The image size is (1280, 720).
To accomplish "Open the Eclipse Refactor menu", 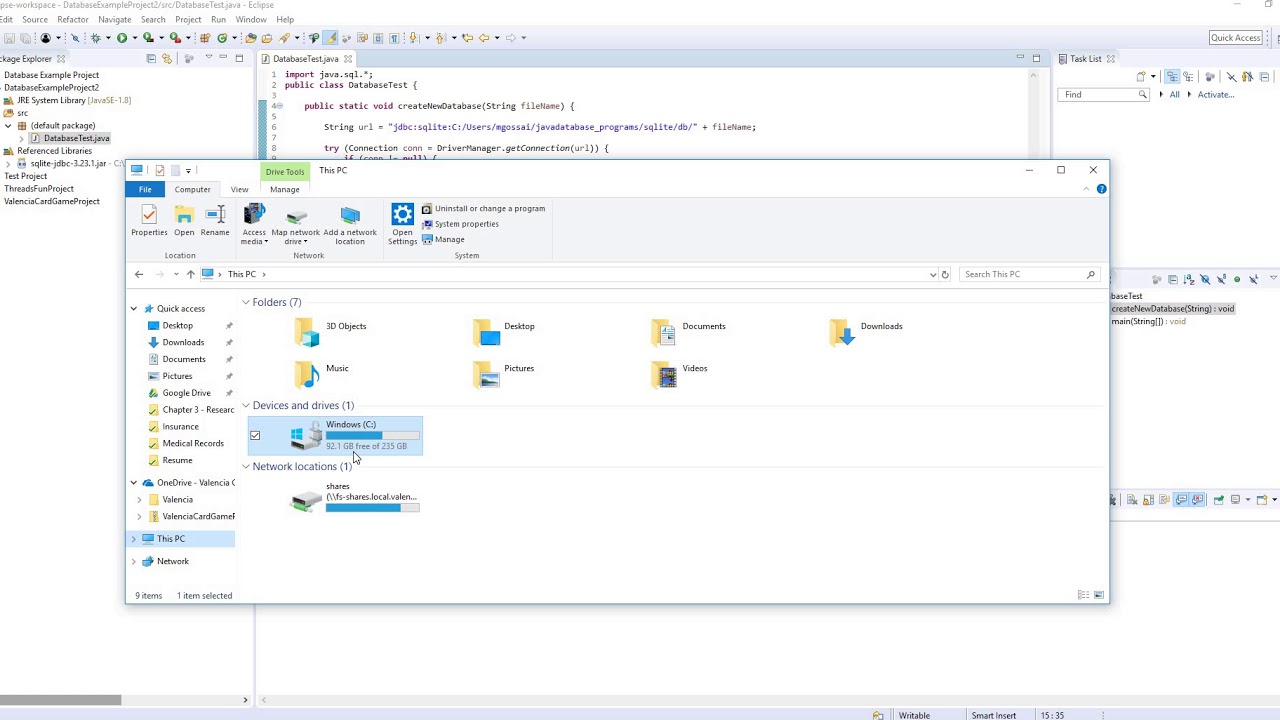I will coord(73,20).
